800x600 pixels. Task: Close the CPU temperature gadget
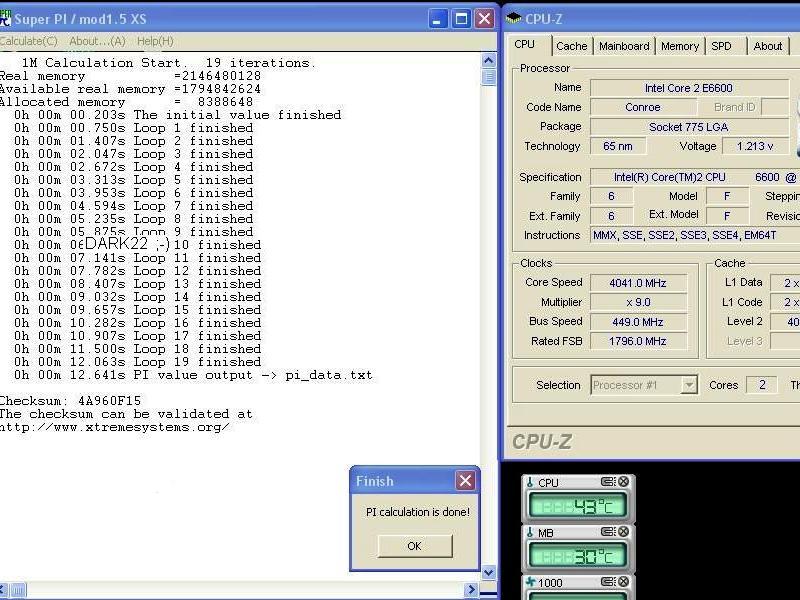(623, 482)
